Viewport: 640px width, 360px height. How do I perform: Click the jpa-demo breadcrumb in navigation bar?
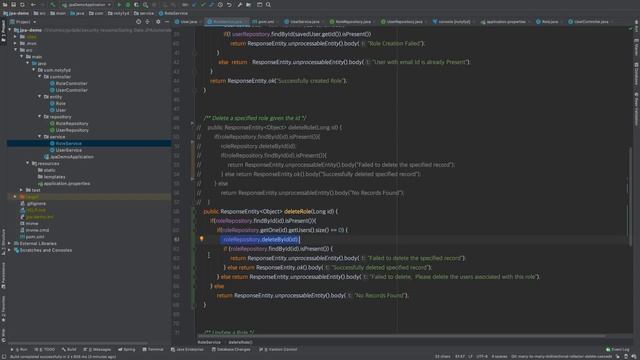coord(16,13)
